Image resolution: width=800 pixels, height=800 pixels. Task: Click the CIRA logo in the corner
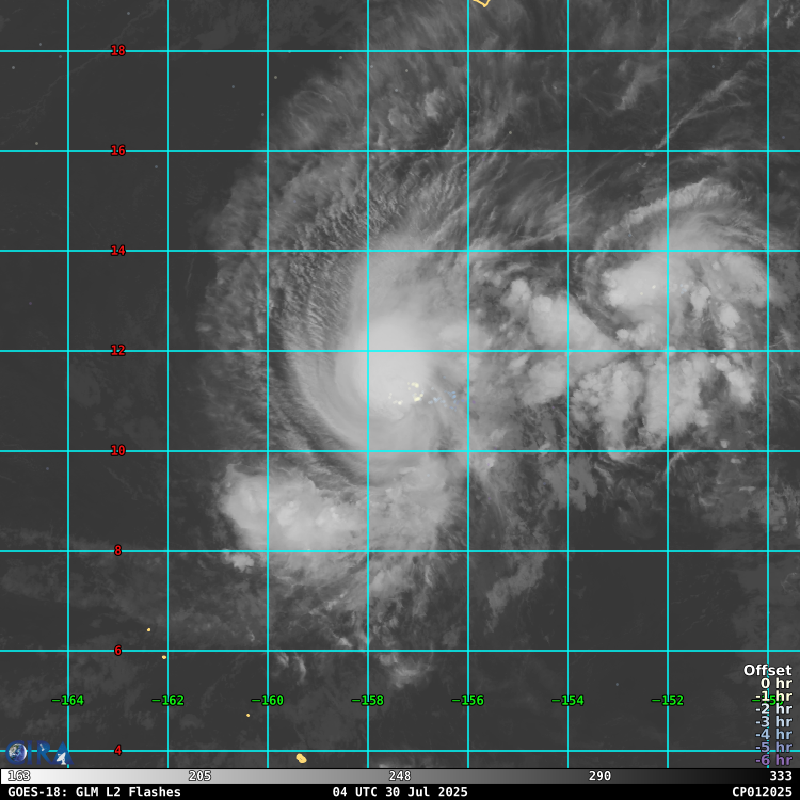point(36,754)
